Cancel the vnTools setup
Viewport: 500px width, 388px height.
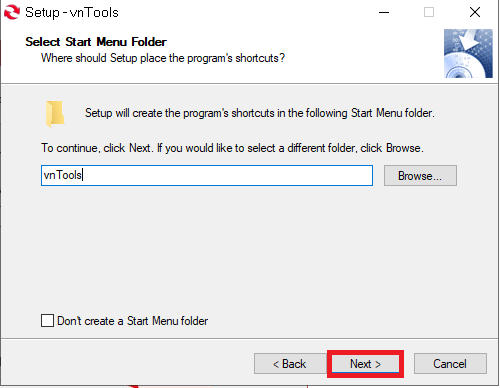pyautogui.click(x=450, y=364)
